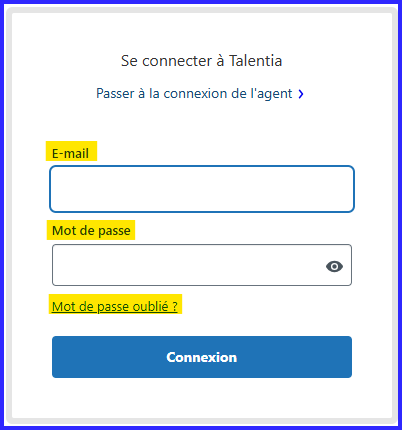Follow the forgotten password hyperlink

[115, 306]
